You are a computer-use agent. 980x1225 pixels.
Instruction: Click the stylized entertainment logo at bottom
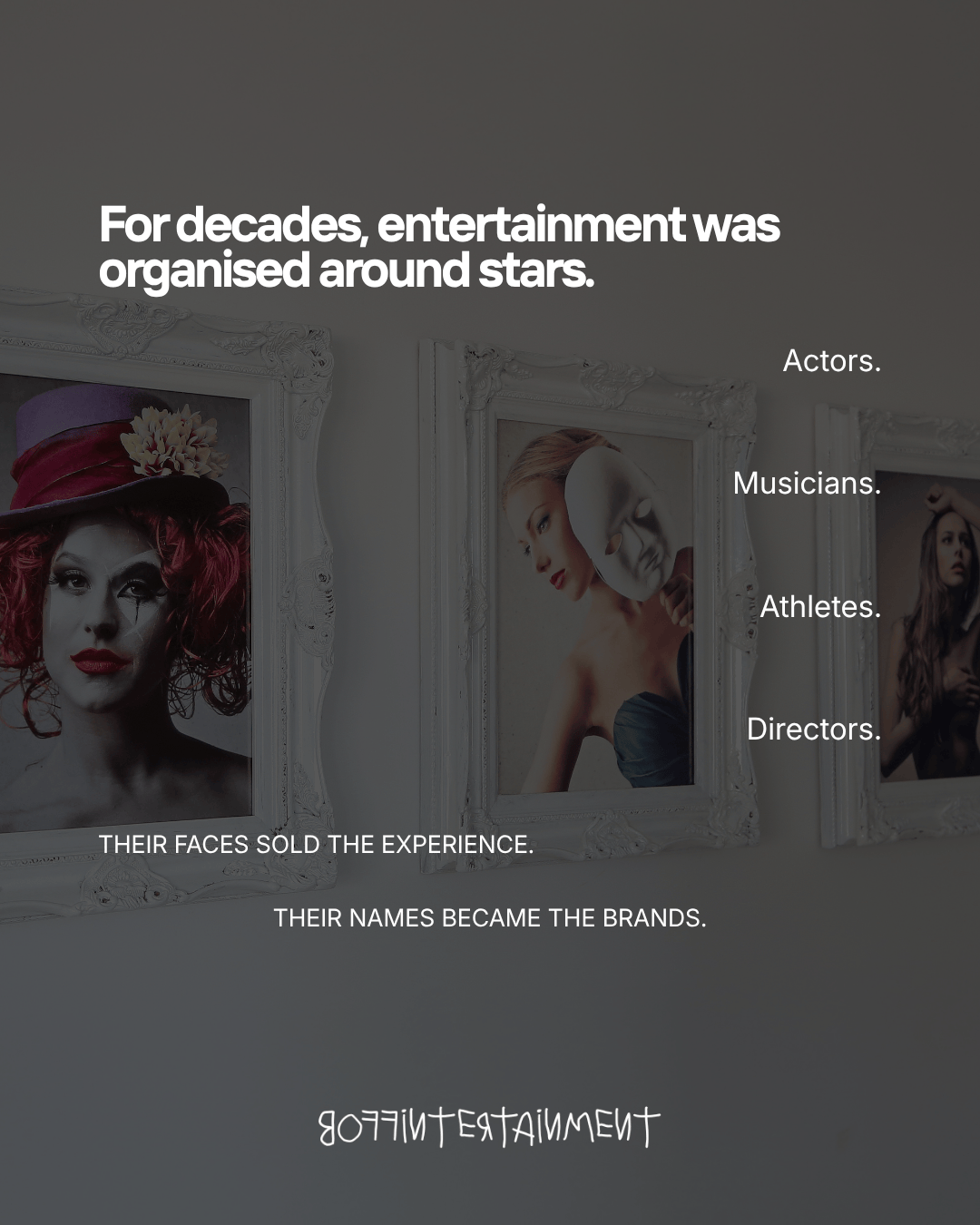489,1128
